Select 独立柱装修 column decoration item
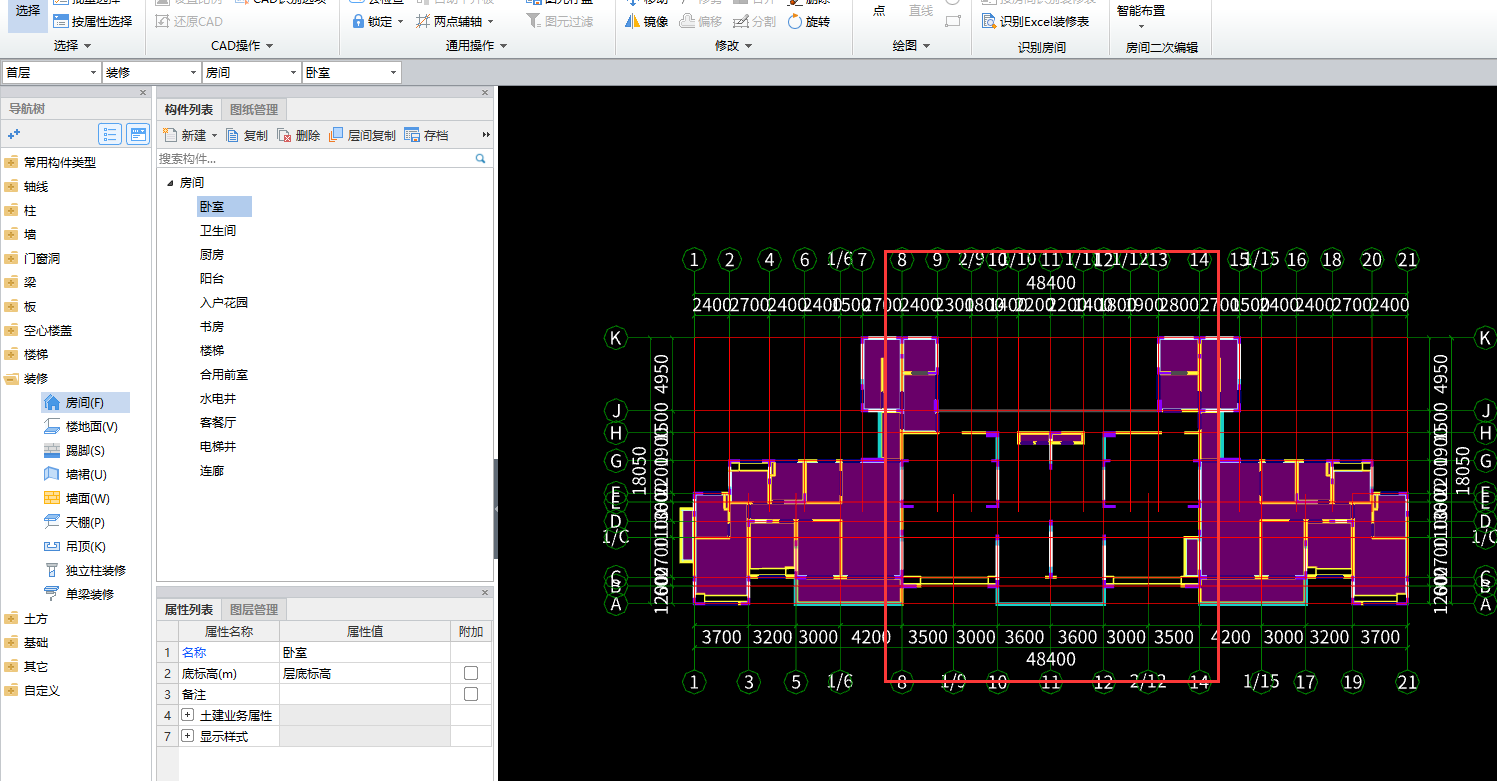The image size is (1497, 781). [x=85, y=570]
